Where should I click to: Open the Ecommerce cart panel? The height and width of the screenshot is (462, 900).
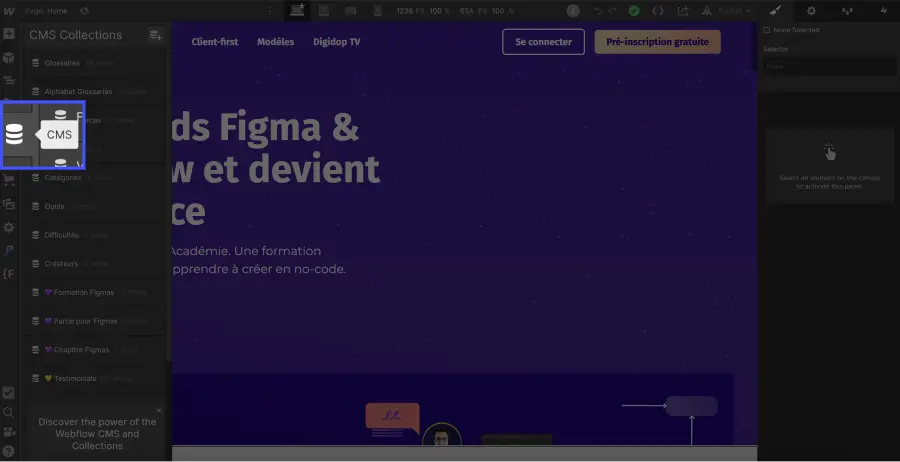[x=9, y=180]
